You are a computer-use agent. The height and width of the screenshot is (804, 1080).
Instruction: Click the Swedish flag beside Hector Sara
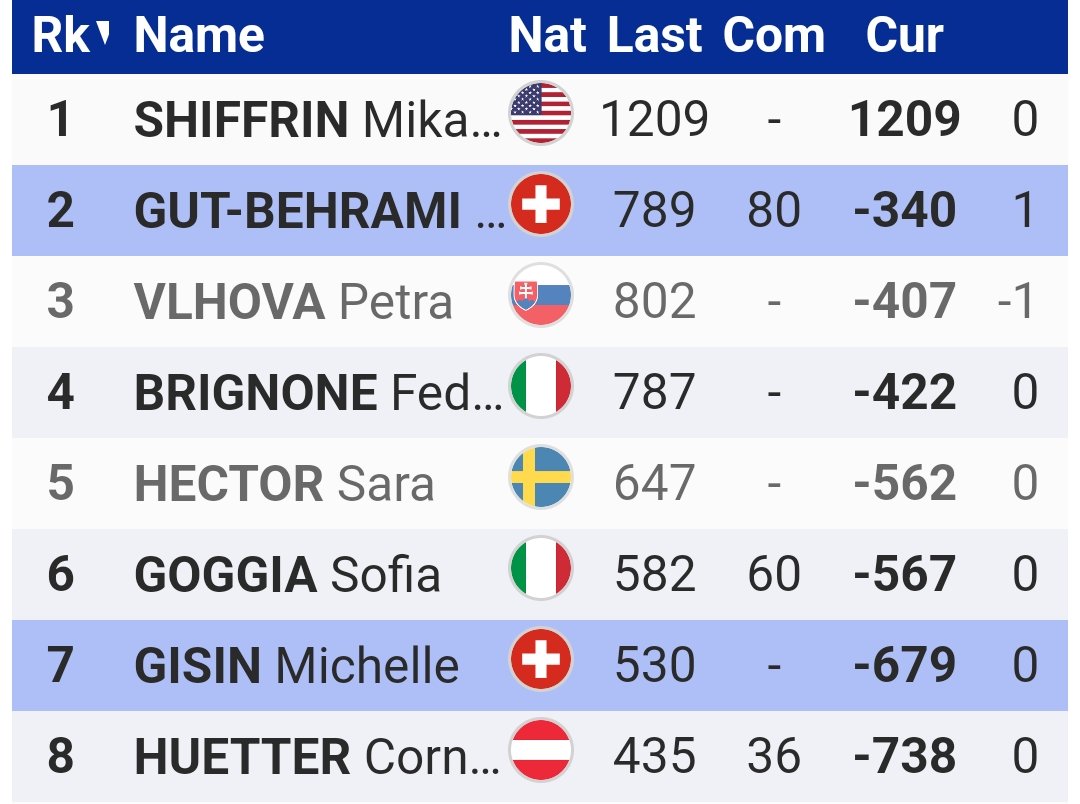pyautogui.click(x=541, y=477)
